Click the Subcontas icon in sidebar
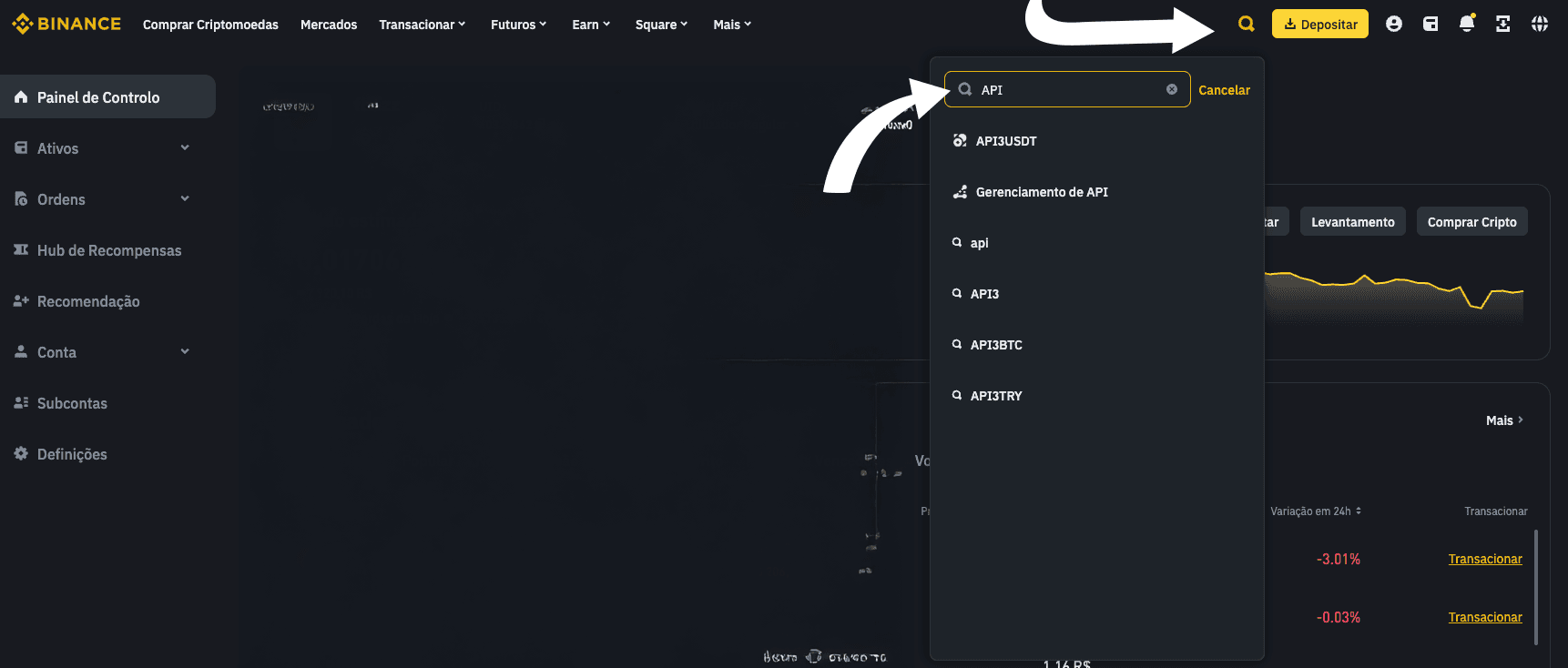 coord(21,402)
